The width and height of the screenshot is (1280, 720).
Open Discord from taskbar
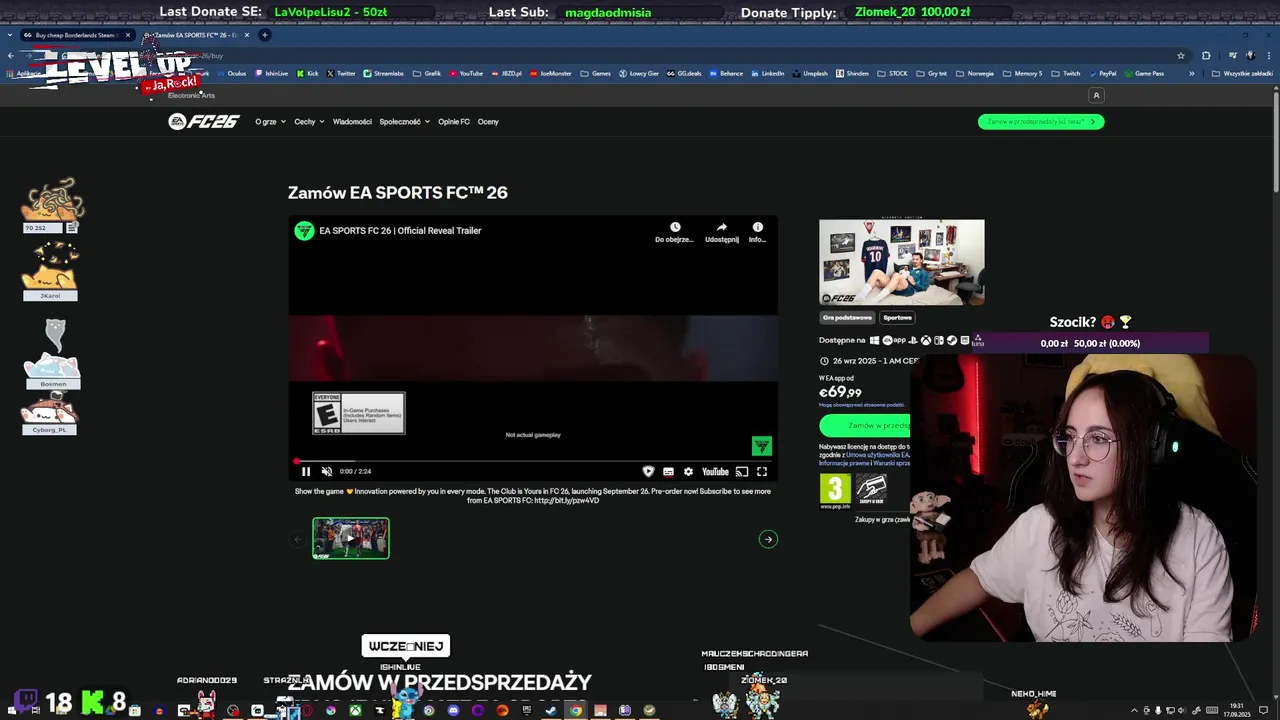pos(453,711)
